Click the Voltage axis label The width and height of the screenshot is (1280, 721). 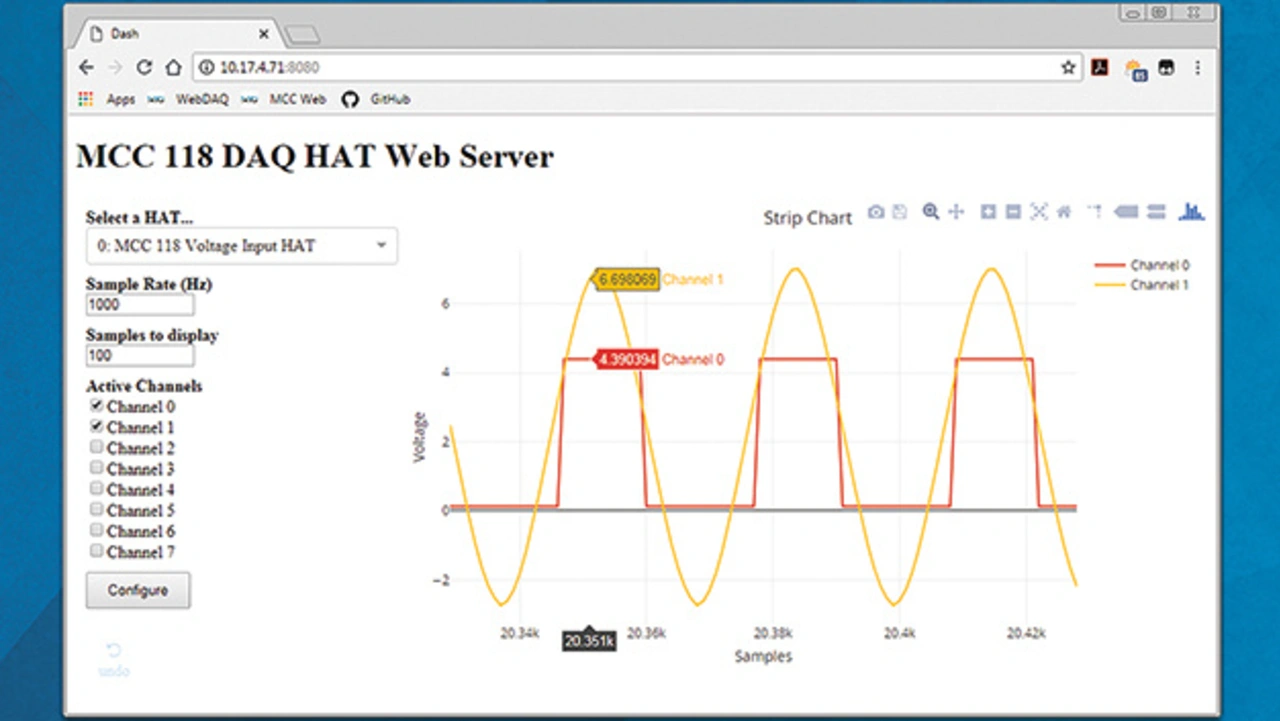[x=420, y=437]
